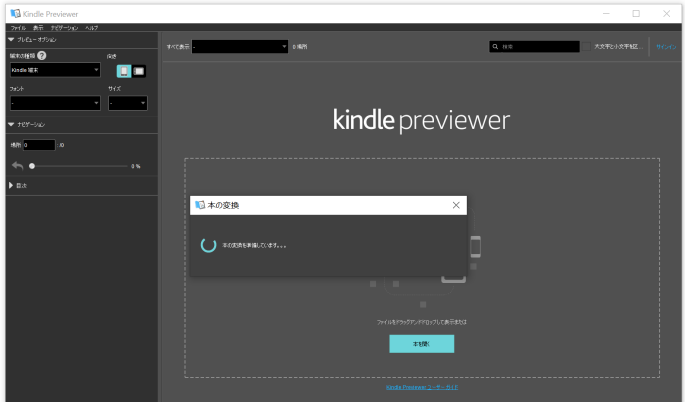The image size is (685, 402).
Task: Maximize the Kindle Previewer window
Action: (x=636, y=14)
